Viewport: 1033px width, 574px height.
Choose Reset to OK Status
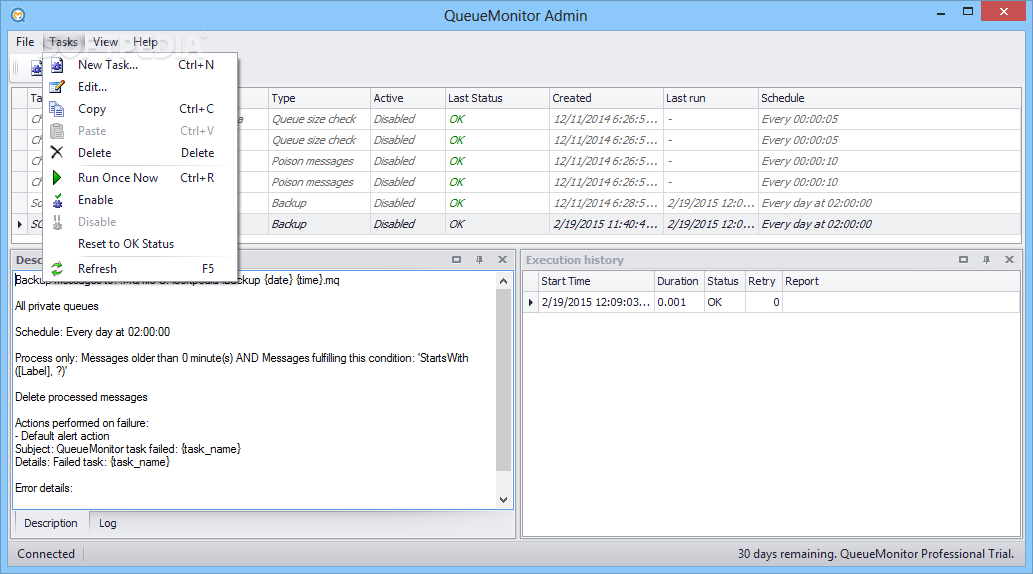140,244
